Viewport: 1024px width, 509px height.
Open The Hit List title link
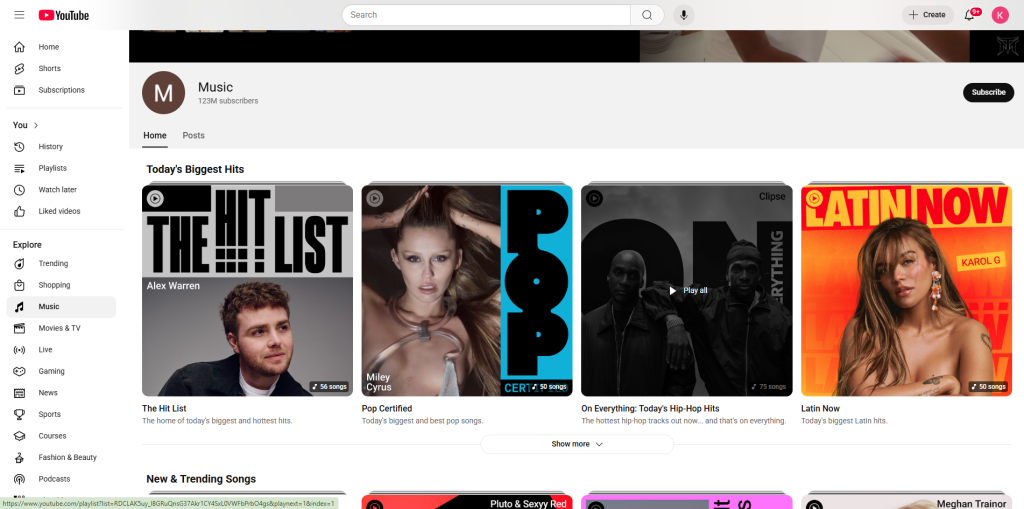click(165, 409)
